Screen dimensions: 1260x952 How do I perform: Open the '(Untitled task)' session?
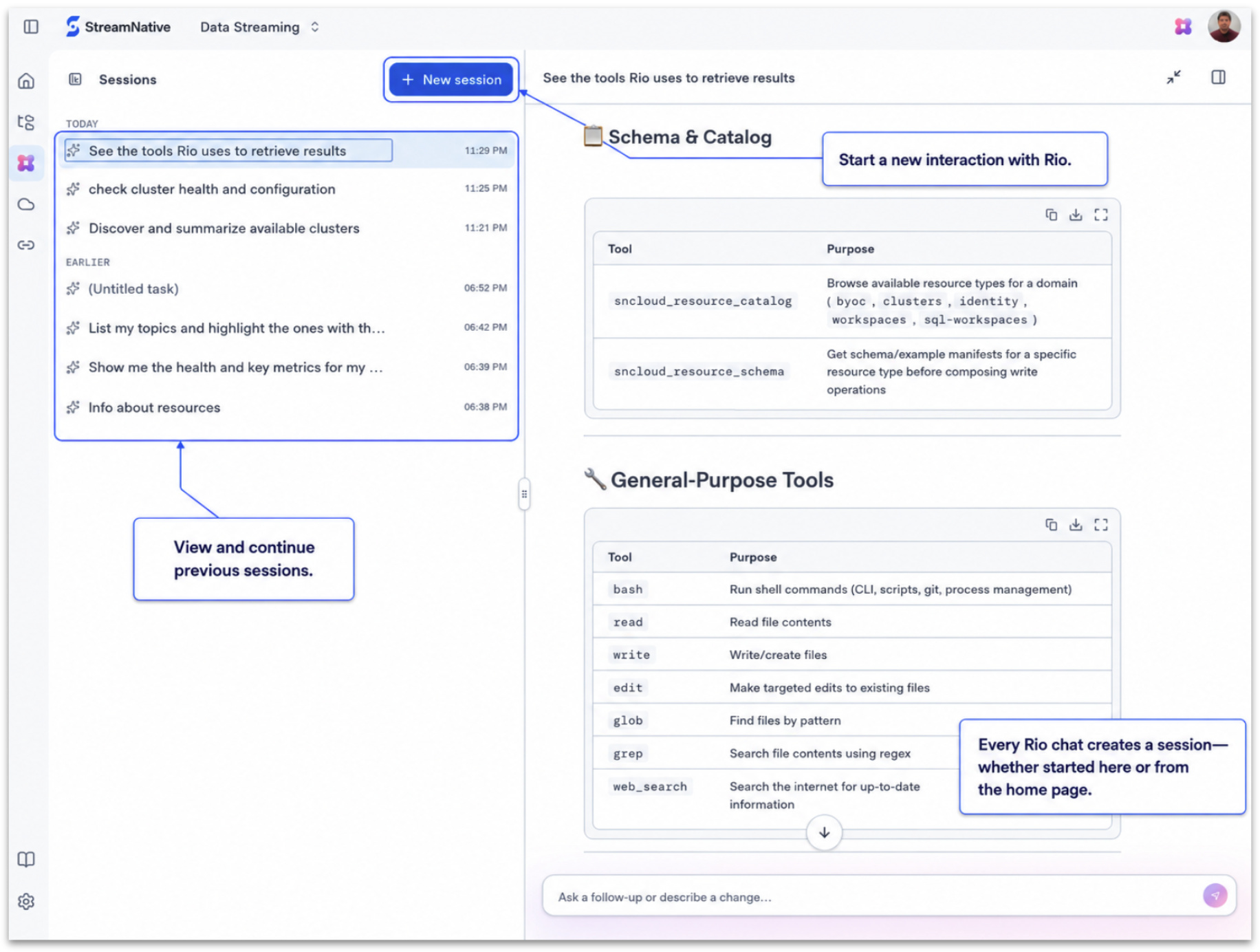[x=287, y=288]
